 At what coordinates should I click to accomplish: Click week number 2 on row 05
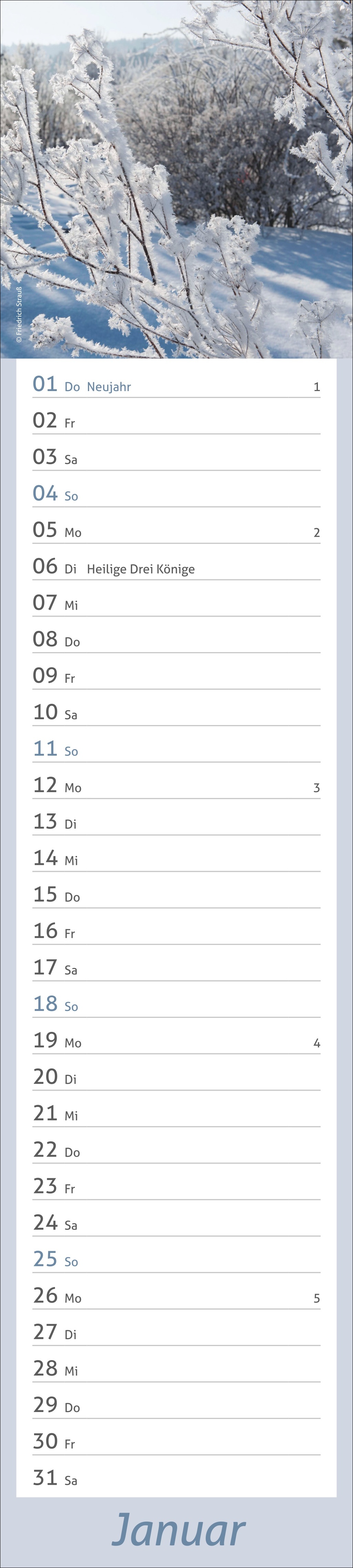click(x=317, y=533)
